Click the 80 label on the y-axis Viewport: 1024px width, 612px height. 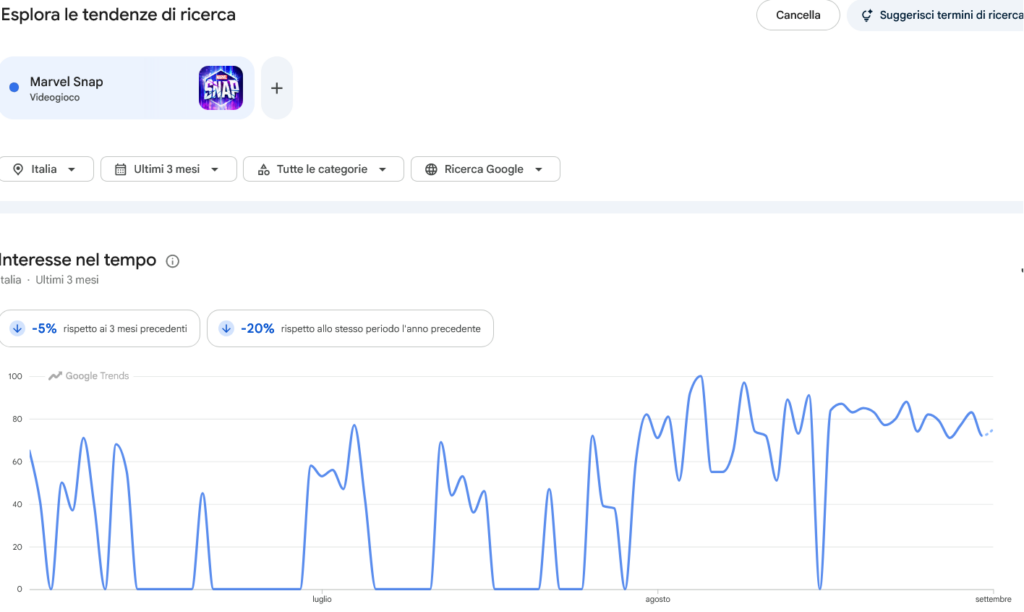(17, 419)
